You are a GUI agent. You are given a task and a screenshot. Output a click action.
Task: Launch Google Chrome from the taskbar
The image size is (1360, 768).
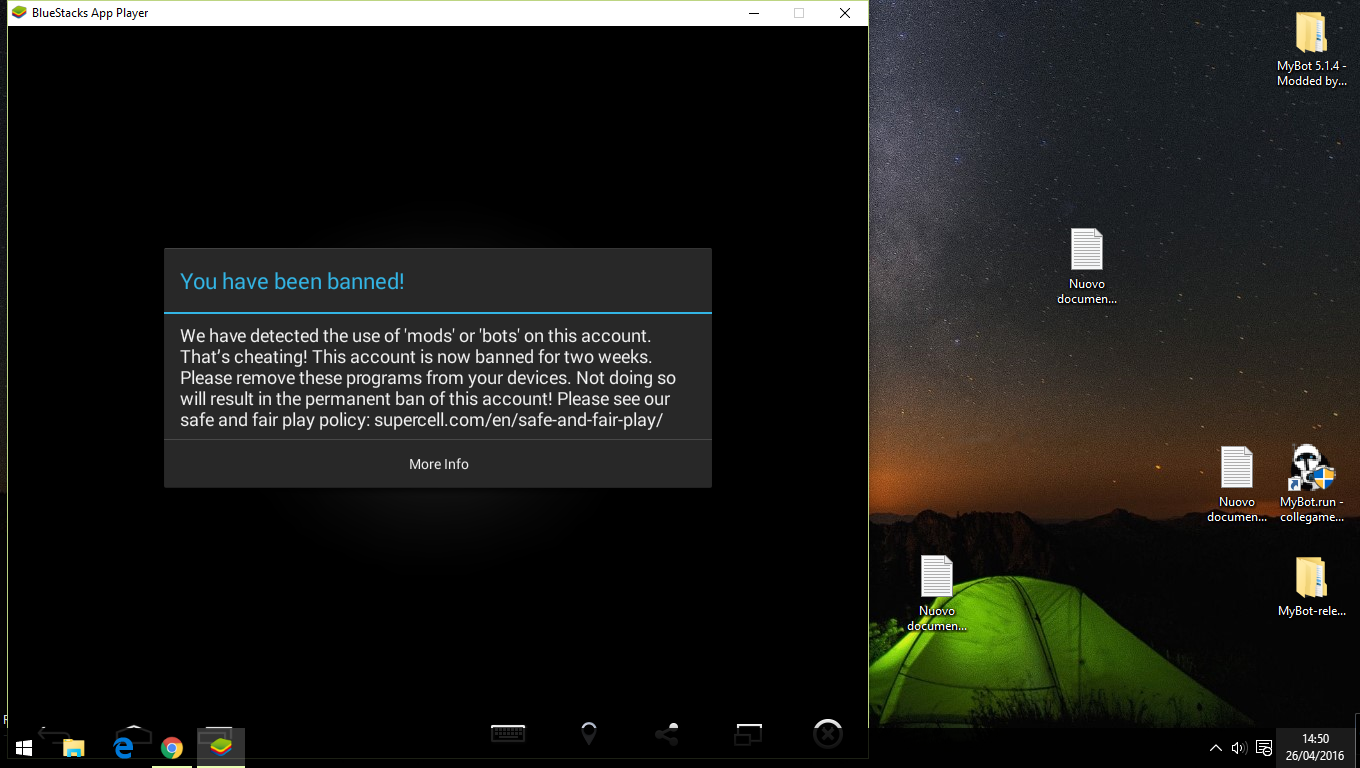click(172, 748)
